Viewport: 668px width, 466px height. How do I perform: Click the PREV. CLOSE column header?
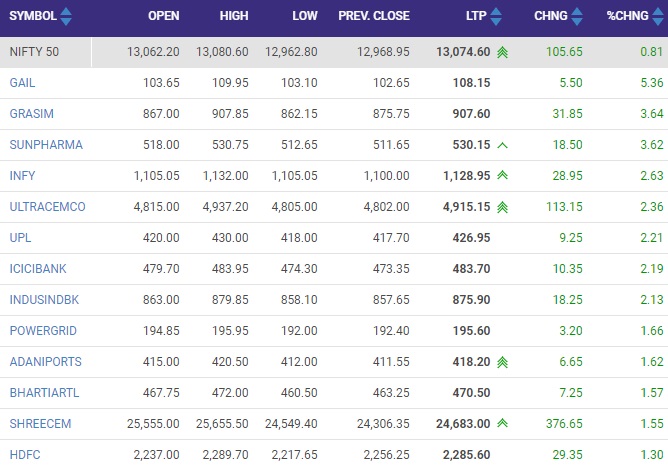374,16
